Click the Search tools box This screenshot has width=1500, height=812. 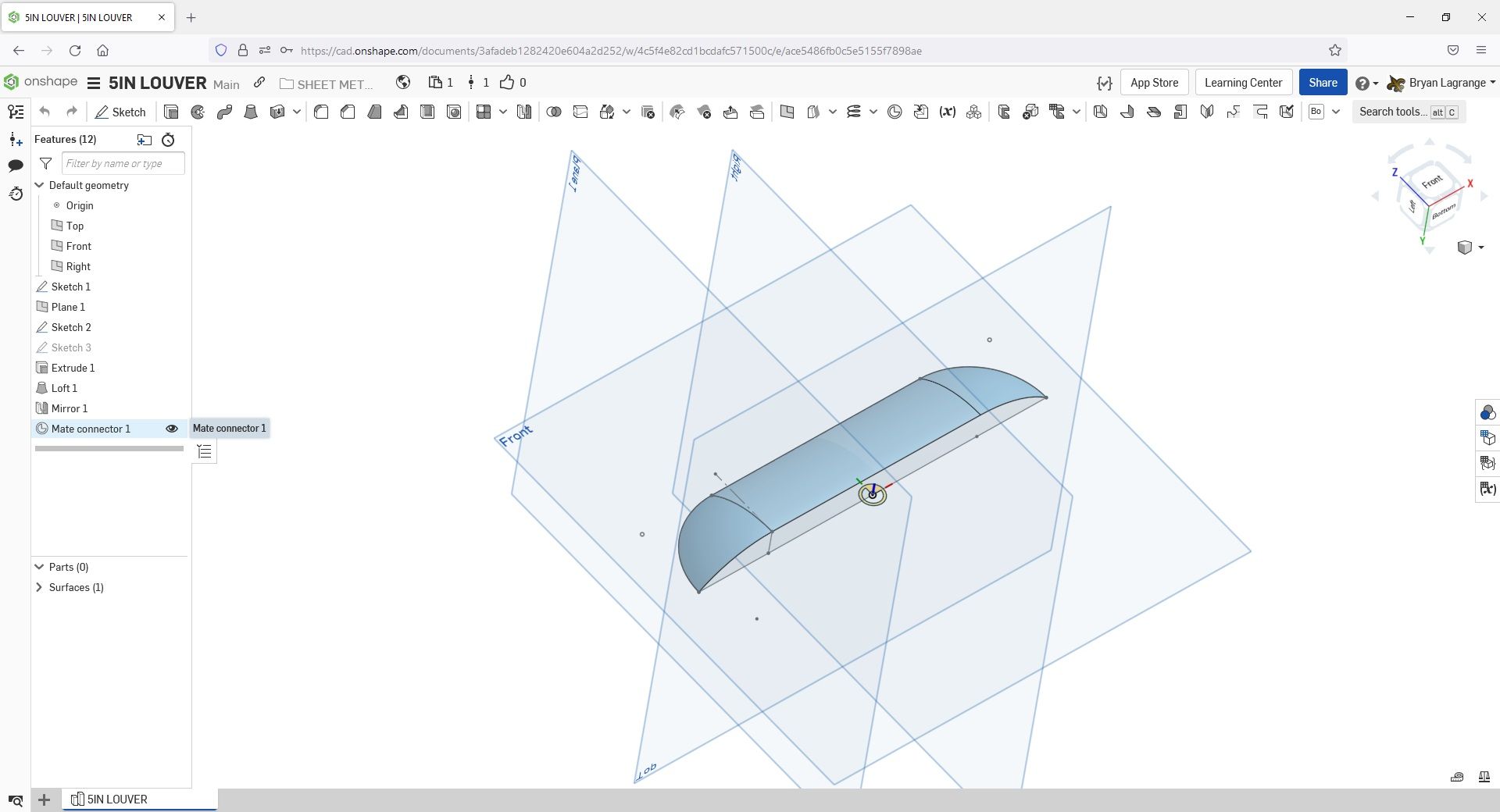coord(1409,112)
